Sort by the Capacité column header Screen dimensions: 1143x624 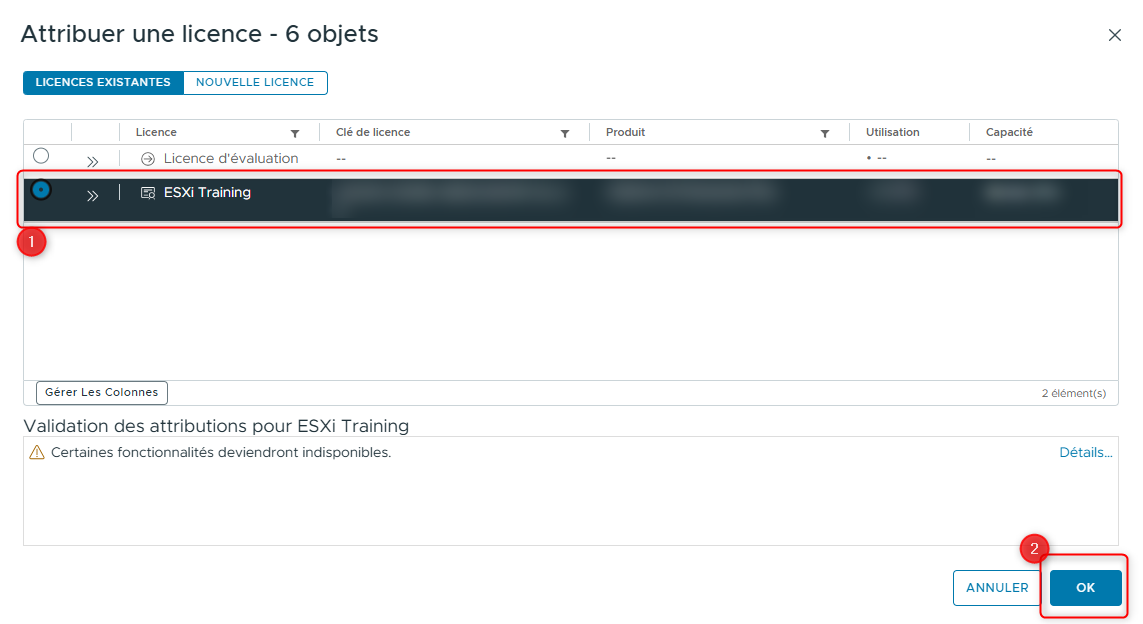(1009, 133)
